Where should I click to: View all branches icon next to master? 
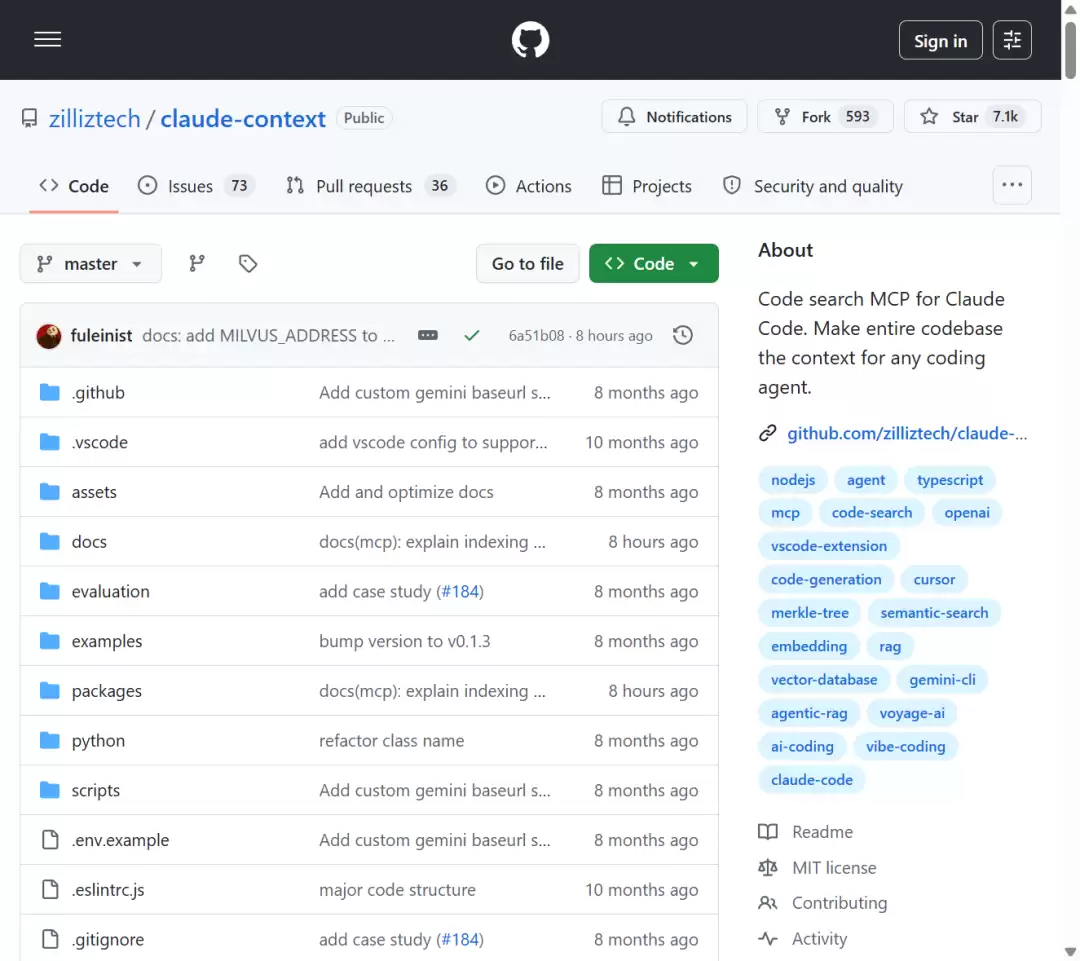click(x=197, y=263)
